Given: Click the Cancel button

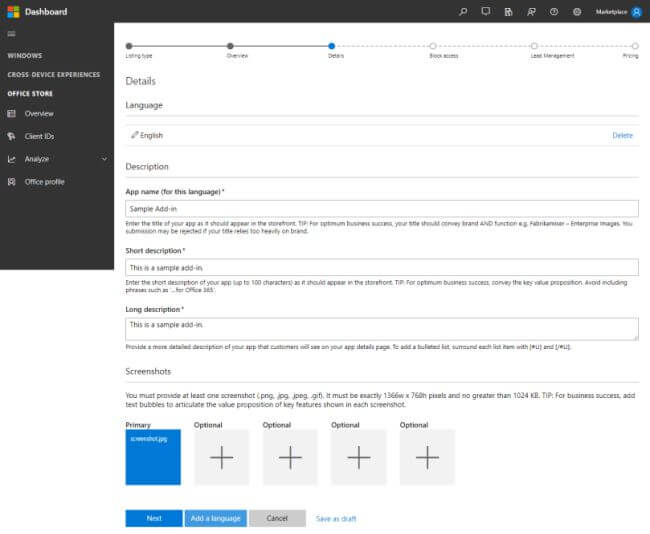Looking at the screenshot, I should 277,518.
